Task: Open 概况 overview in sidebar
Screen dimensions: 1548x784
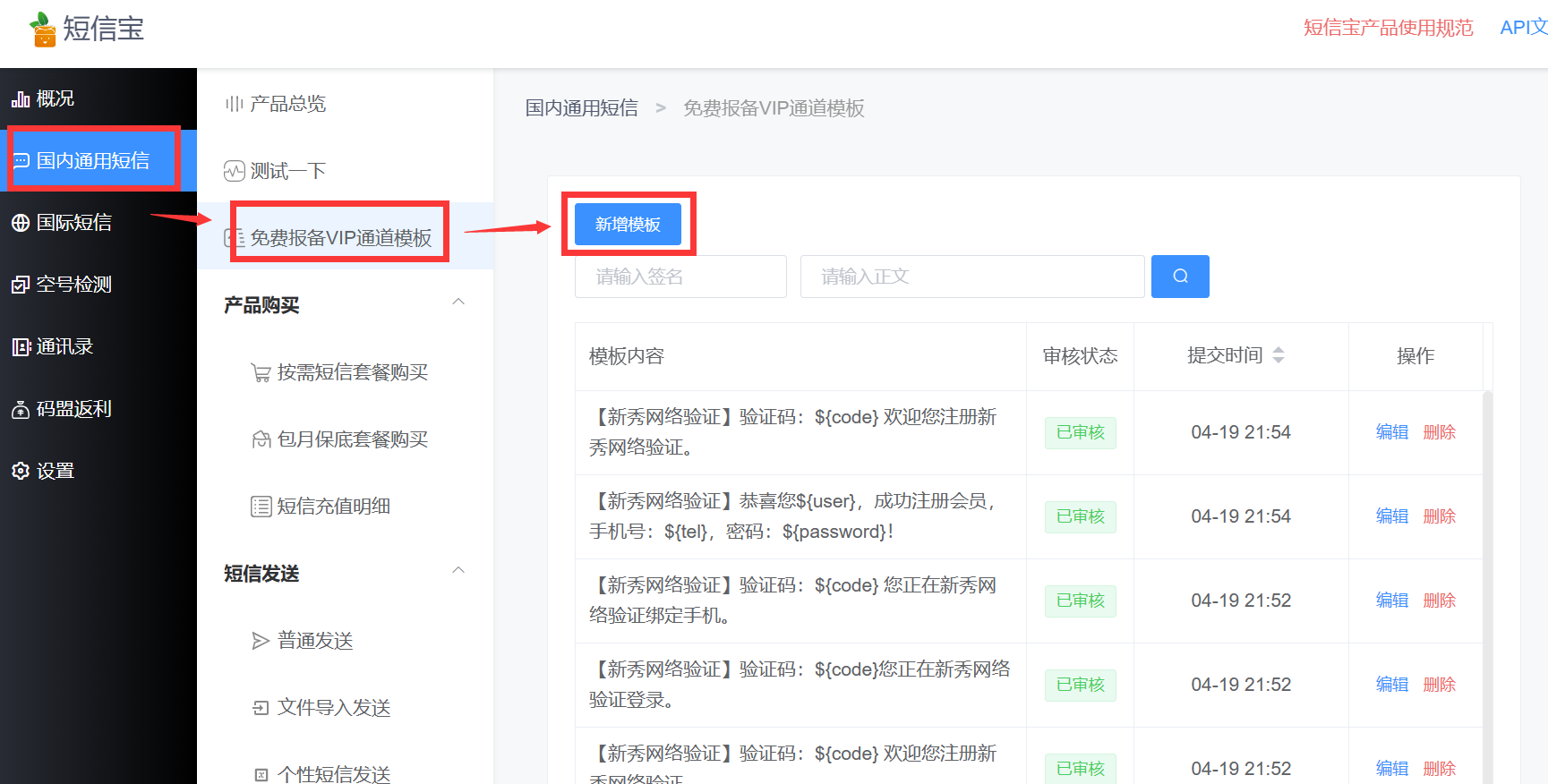Action: tap(43, 98)
